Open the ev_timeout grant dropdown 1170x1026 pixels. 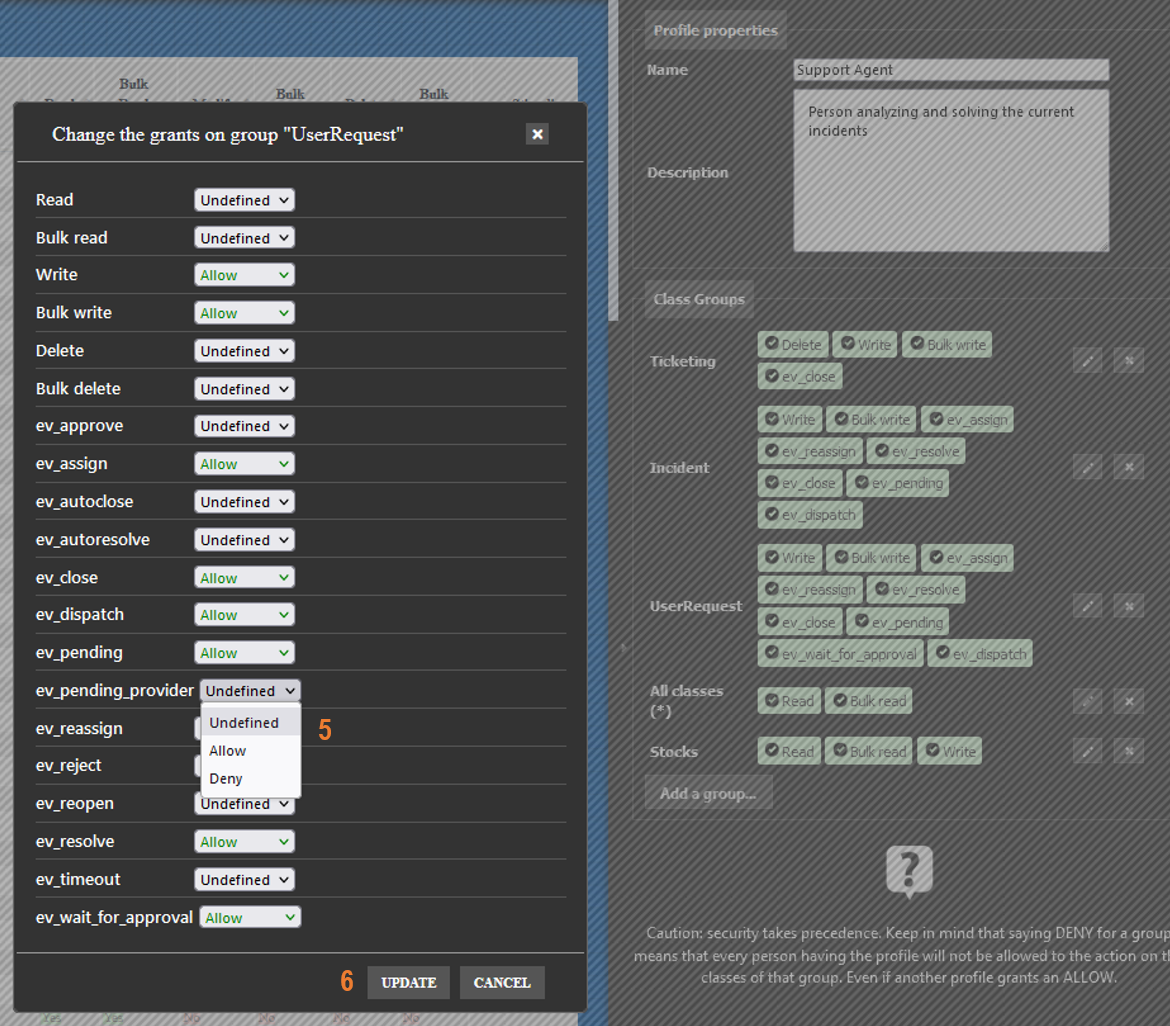click(244, 880)
